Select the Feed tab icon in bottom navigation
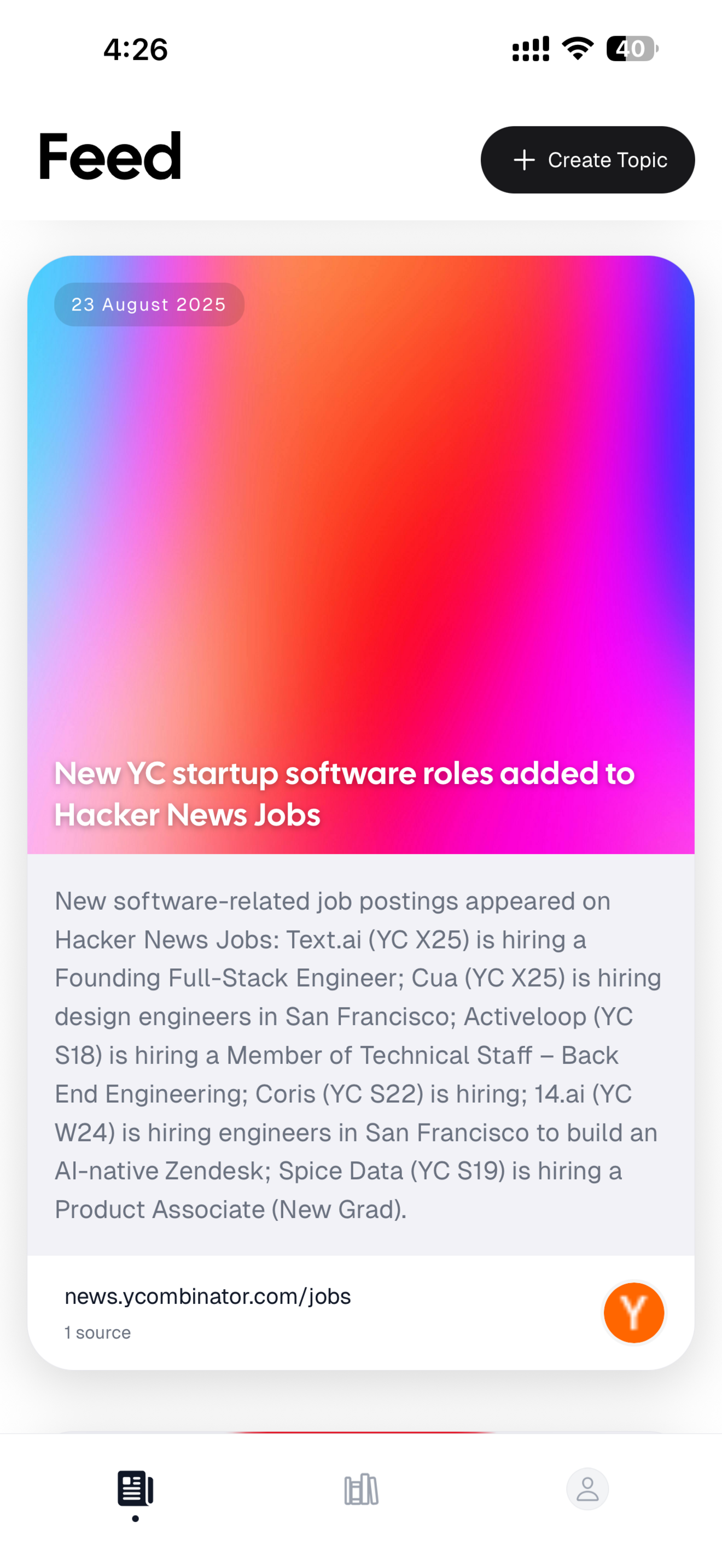The image size is (722, 1568). coord(135,1487)
